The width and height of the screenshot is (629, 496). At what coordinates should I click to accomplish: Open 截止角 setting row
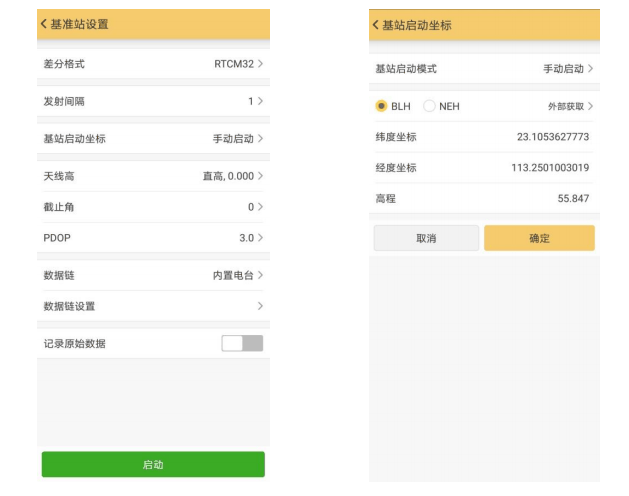153,207
